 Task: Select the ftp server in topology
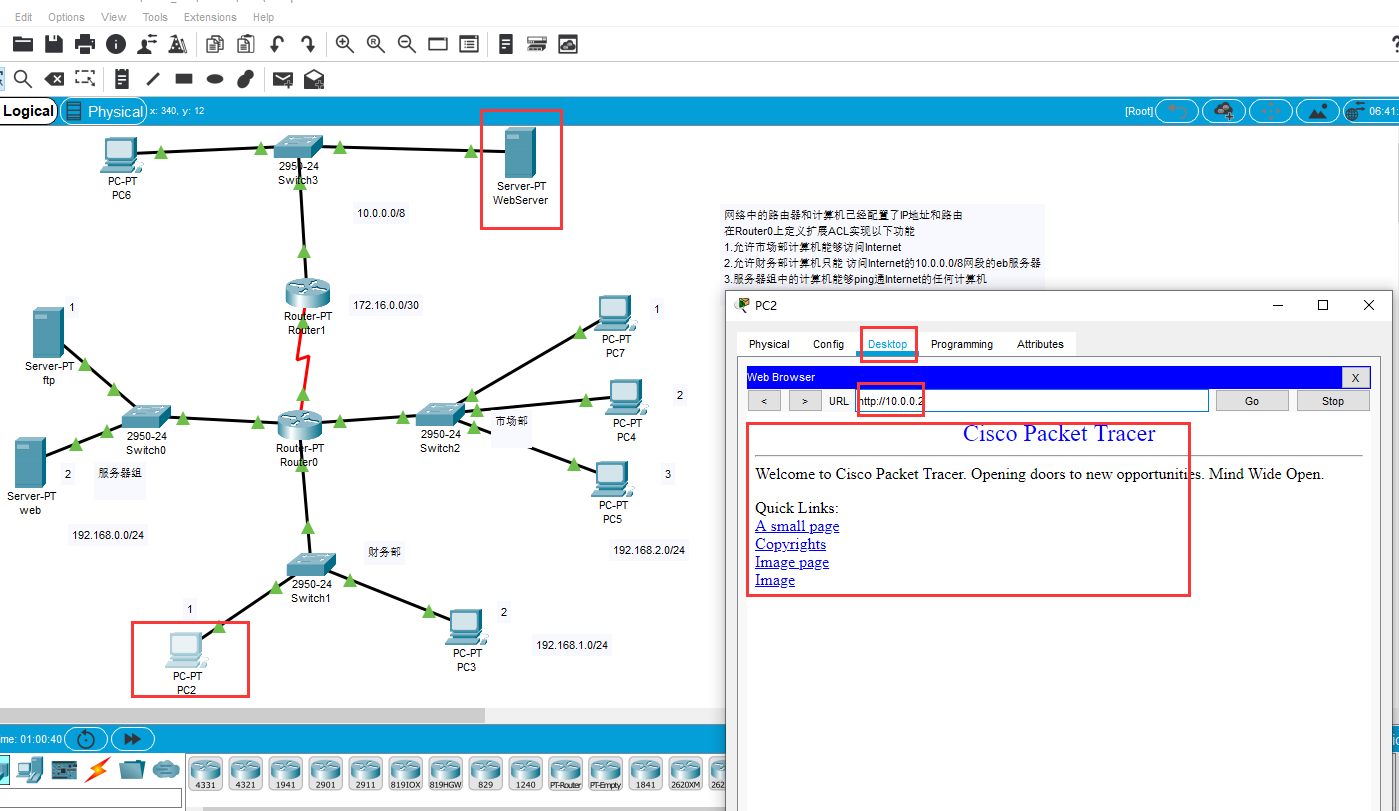48,334
